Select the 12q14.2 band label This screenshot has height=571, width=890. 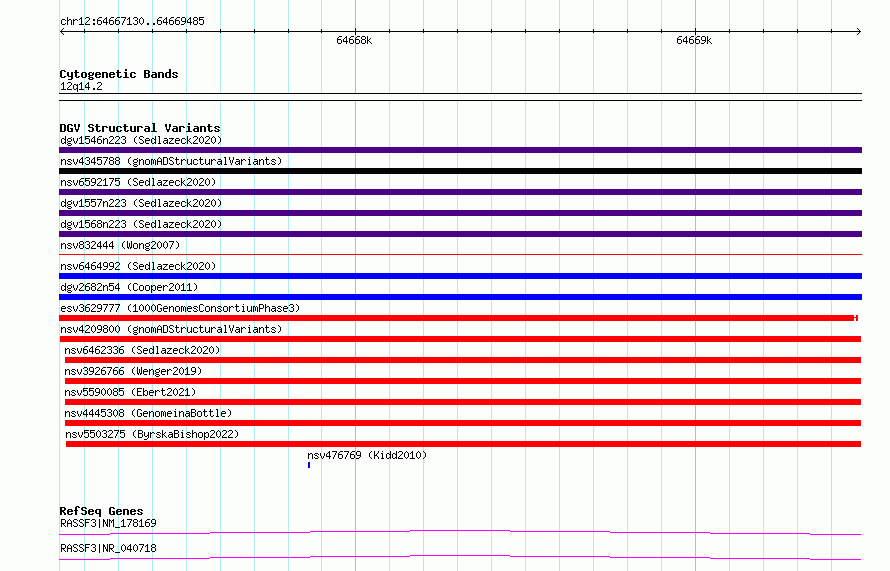point(81,86)
